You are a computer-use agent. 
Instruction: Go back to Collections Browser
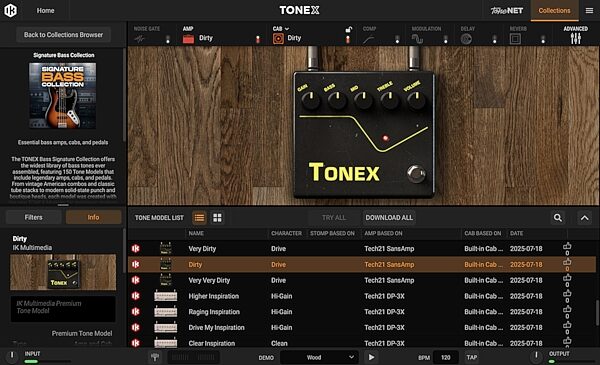(63, 35)
